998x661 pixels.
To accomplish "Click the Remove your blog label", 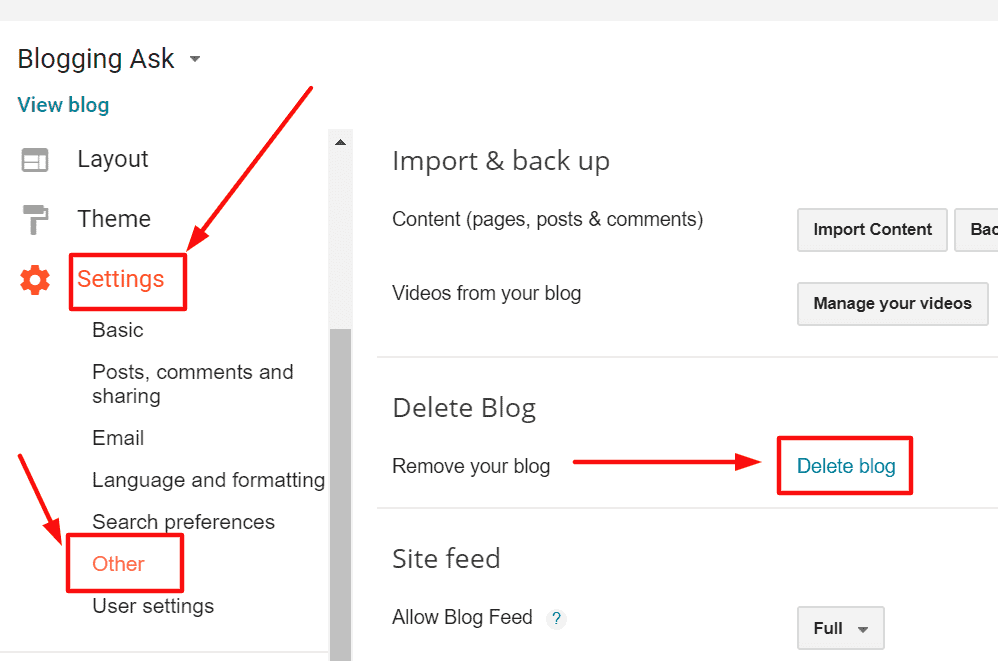I will [x=471, y=466].
